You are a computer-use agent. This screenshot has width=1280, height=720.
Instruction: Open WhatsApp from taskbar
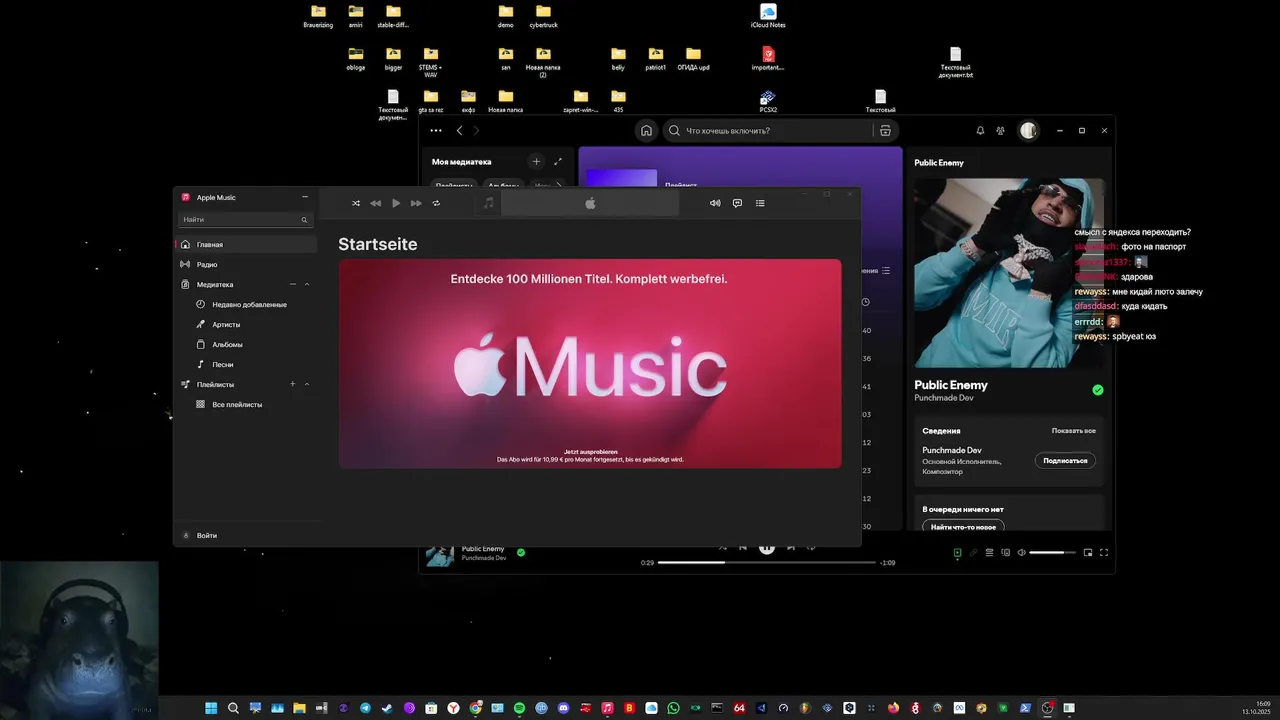pos(673,708)
